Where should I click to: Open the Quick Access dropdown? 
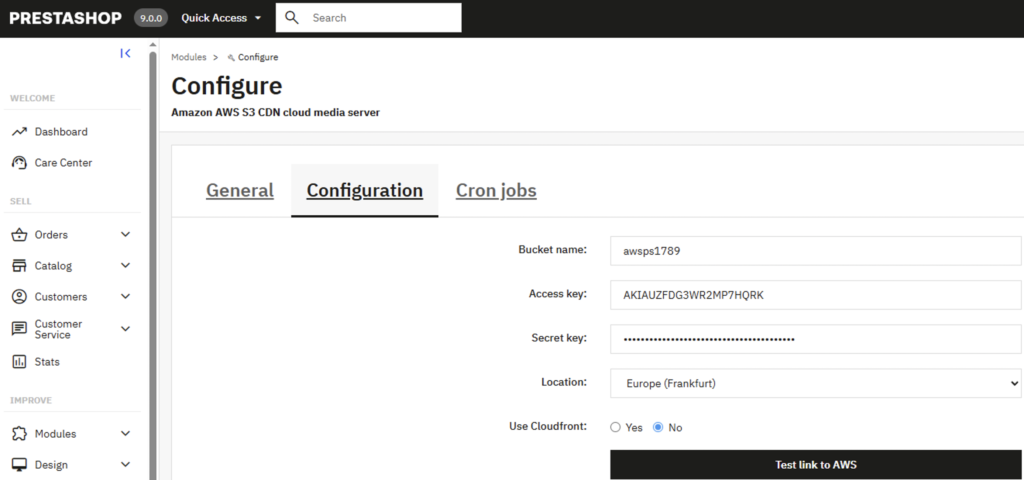pos(221,18)
